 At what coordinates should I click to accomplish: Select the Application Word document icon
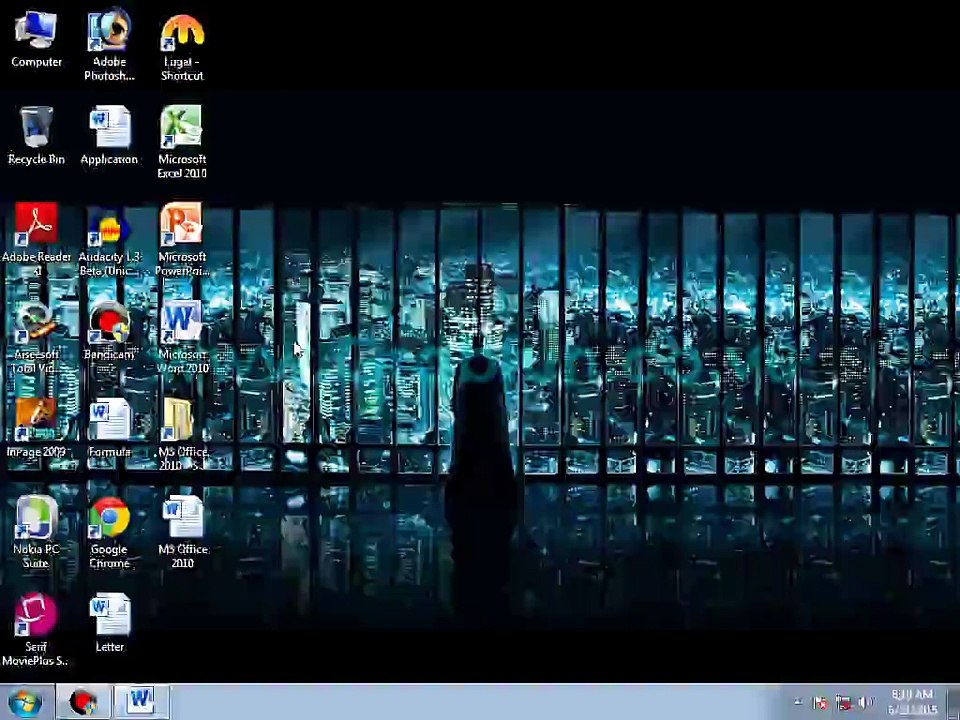click(x=109, y=136)
